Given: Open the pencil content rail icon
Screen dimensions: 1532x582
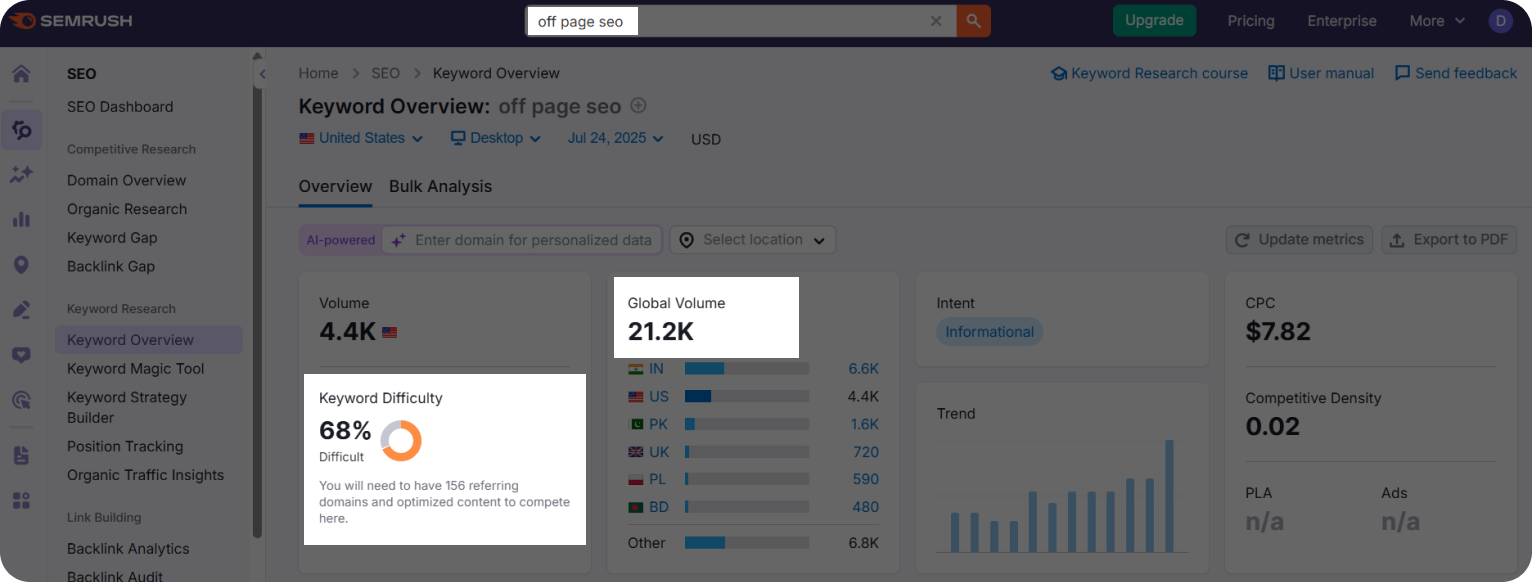Looking at the screenshot, I should pyautogui.click(x=21, y=310).
